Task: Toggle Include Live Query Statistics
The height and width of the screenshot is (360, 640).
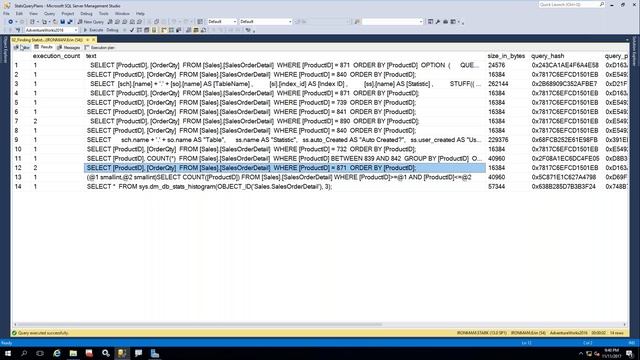Action: [171, 30]
